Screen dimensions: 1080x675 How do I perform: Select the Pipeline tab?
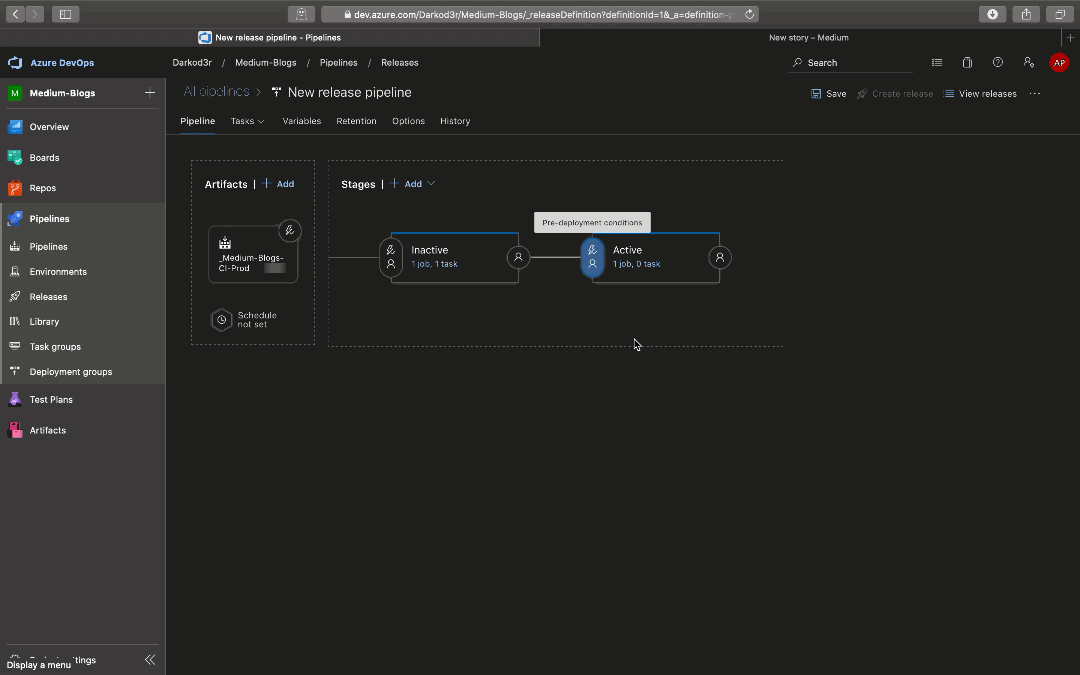click(198, 121)
